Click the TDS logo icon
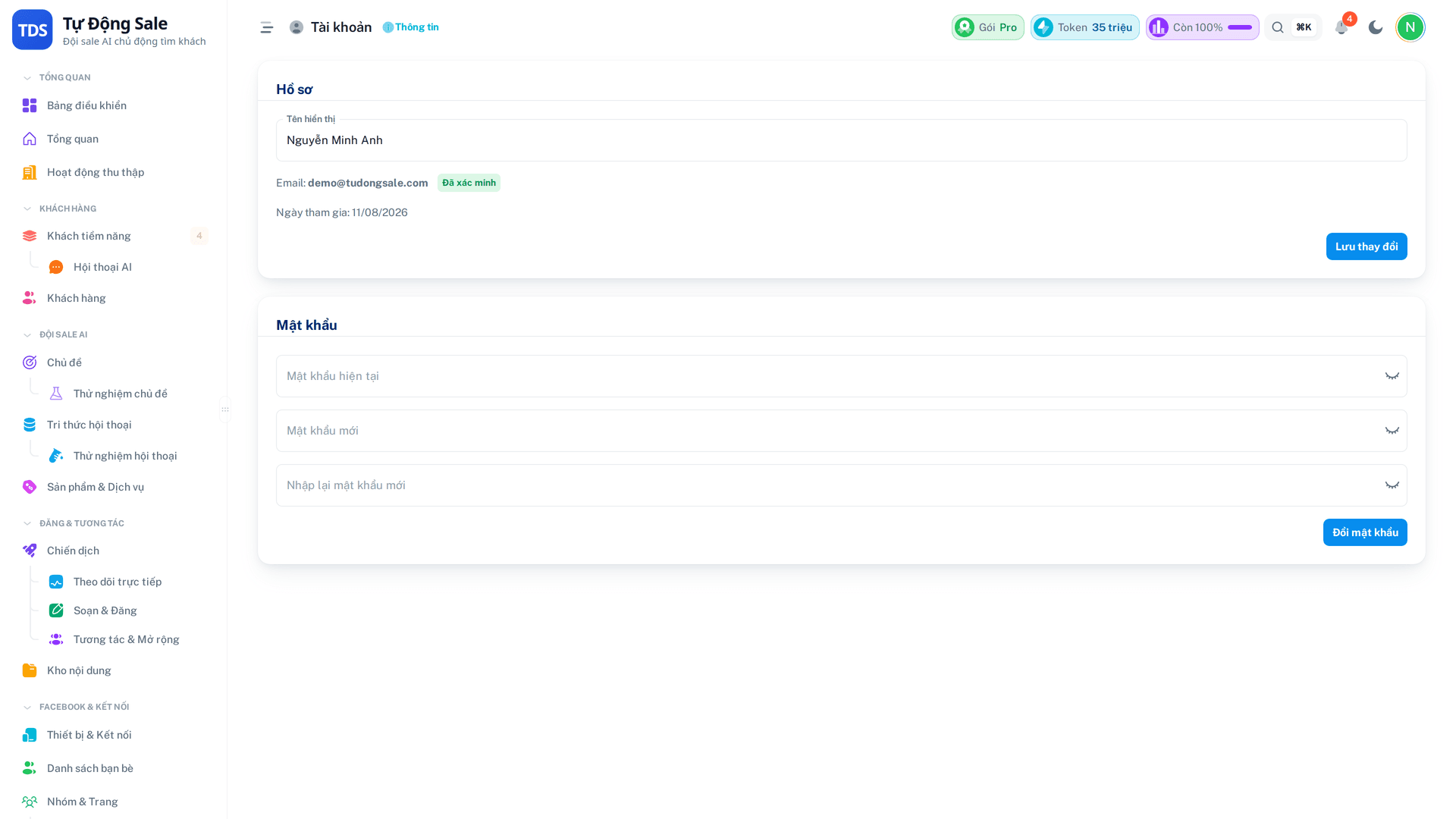 (x=32, y=30)
